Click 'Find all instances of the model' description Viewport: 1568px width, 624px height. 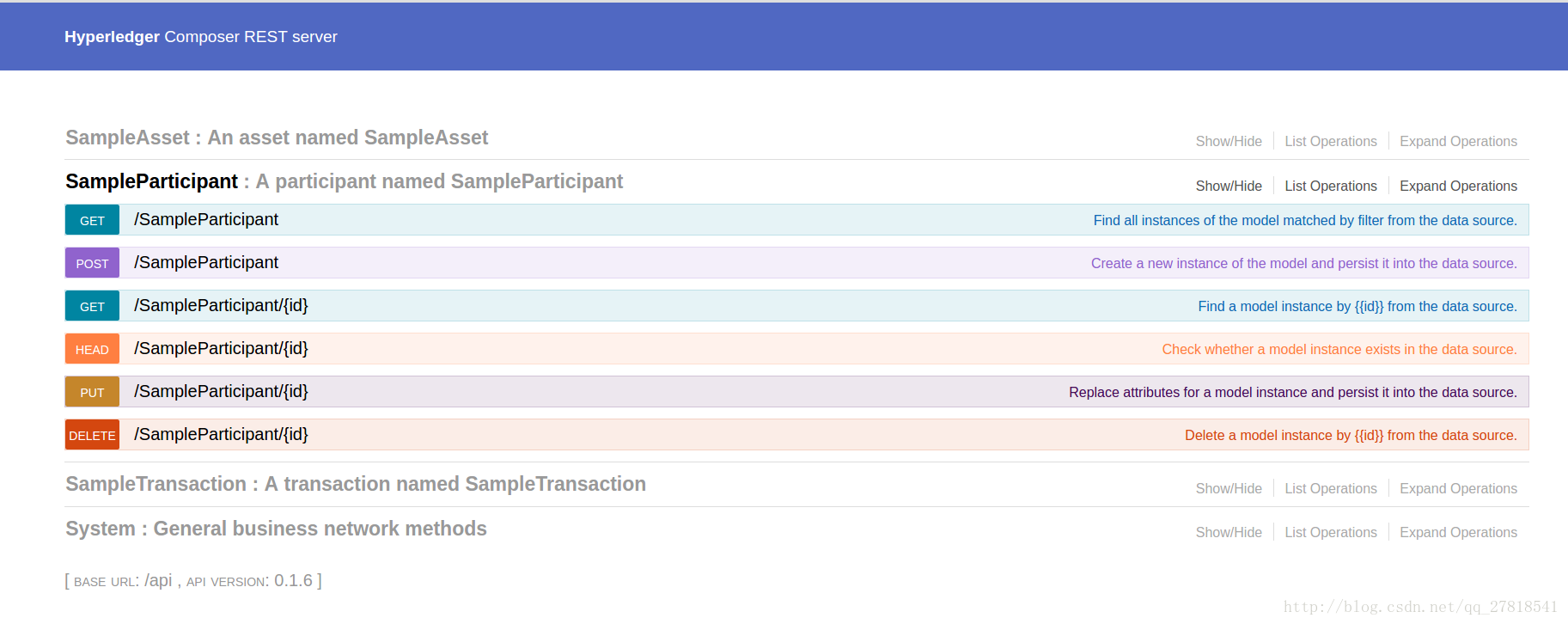[1305, 221]
